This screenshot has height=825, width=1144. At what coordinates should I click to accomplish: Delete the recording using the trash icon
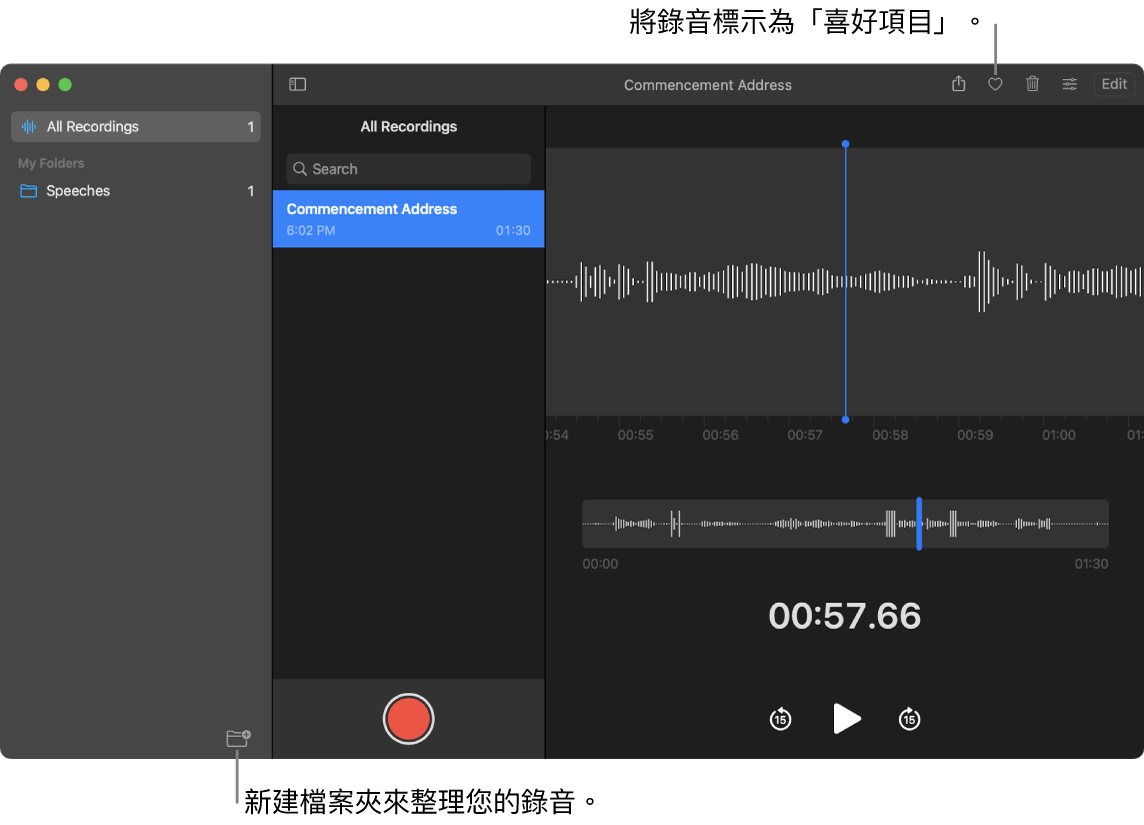pyautogui.click(x=1032, y=84)
